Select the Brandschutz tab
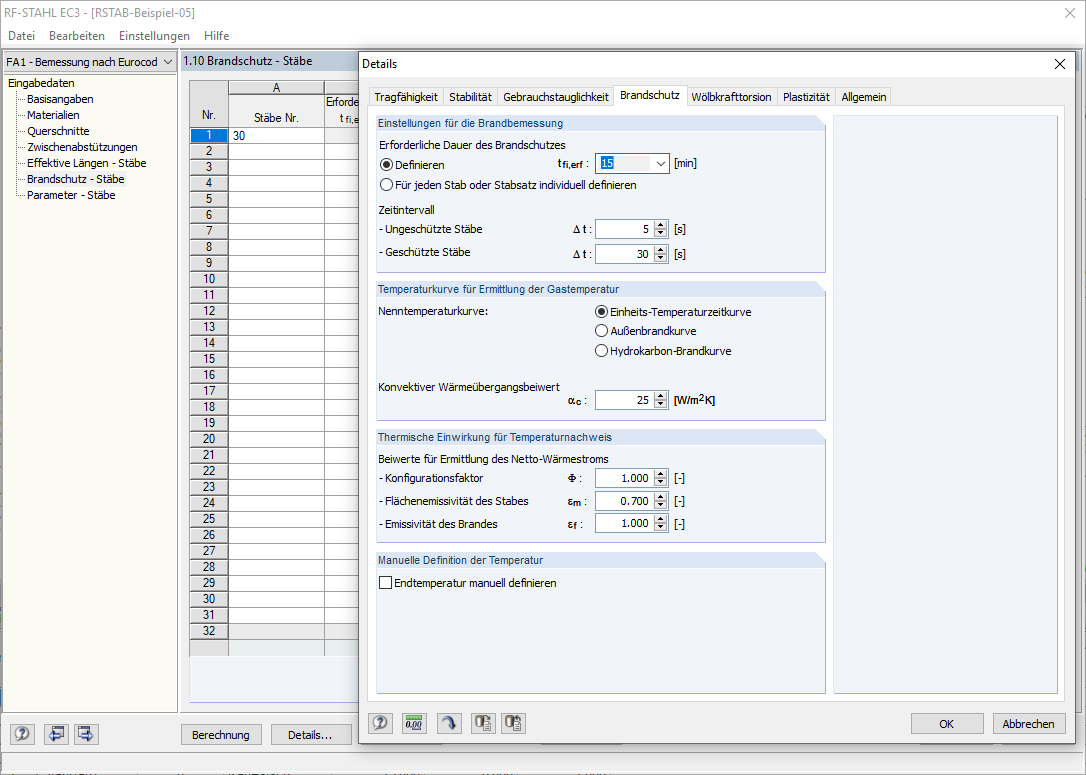Image resolution: width=1086 pixels, height=775 pixels. pos(650,95)
